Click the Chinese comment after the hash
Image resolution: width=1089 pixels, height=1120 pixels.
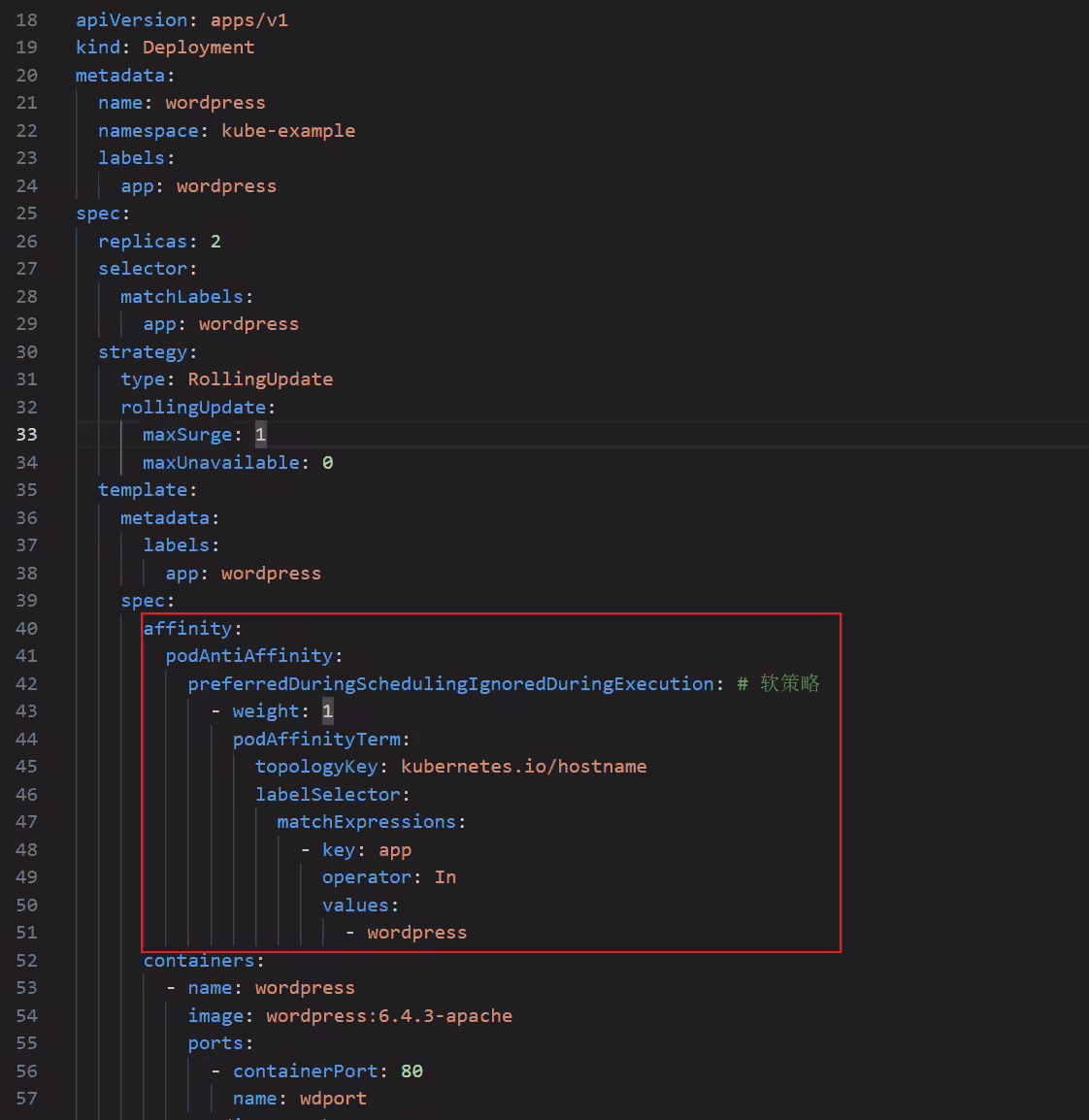click(x=790, y=683)
